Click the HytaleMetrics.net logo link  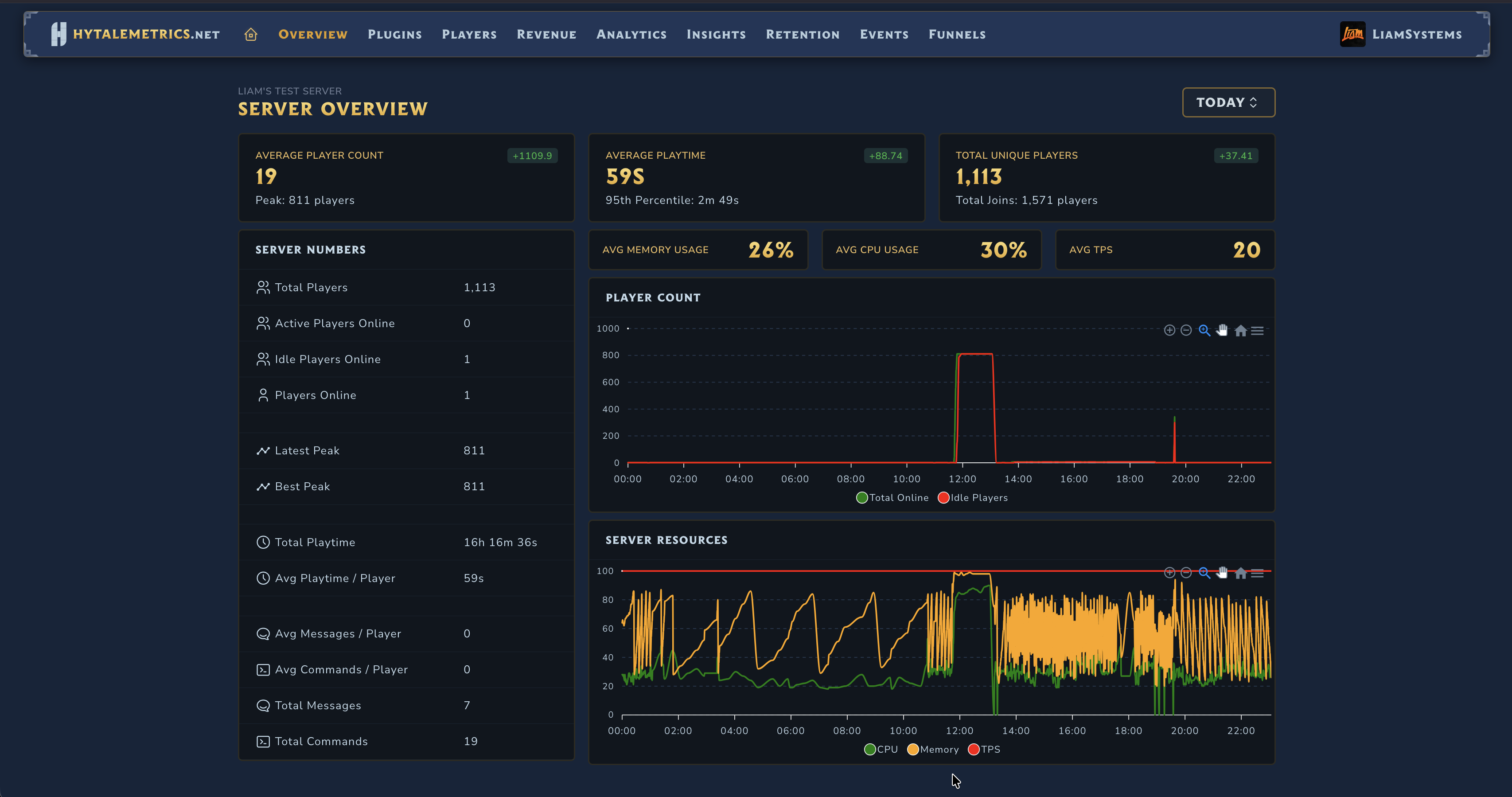(136, 34)
